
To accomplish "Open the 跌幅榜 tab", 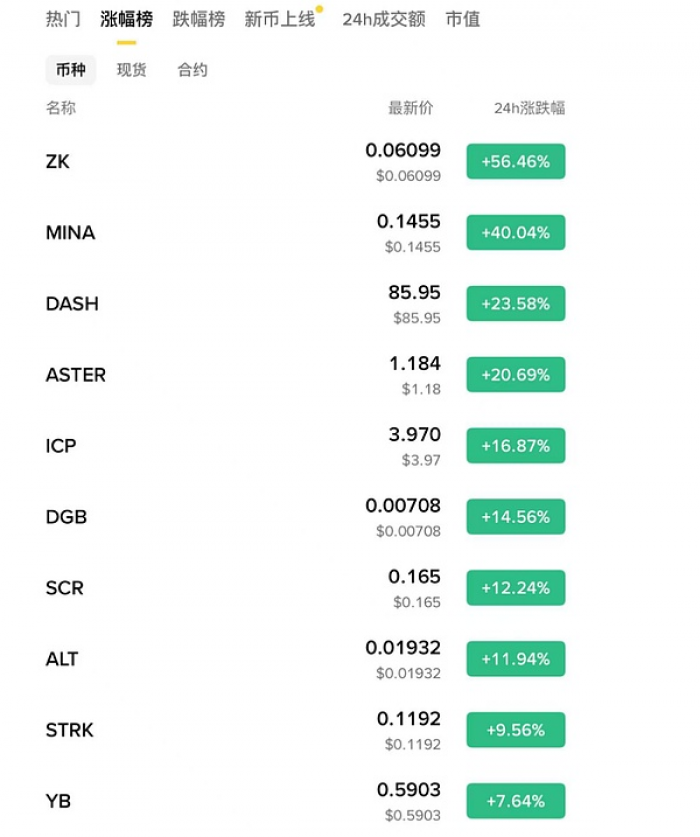I will tap(198, 19).
